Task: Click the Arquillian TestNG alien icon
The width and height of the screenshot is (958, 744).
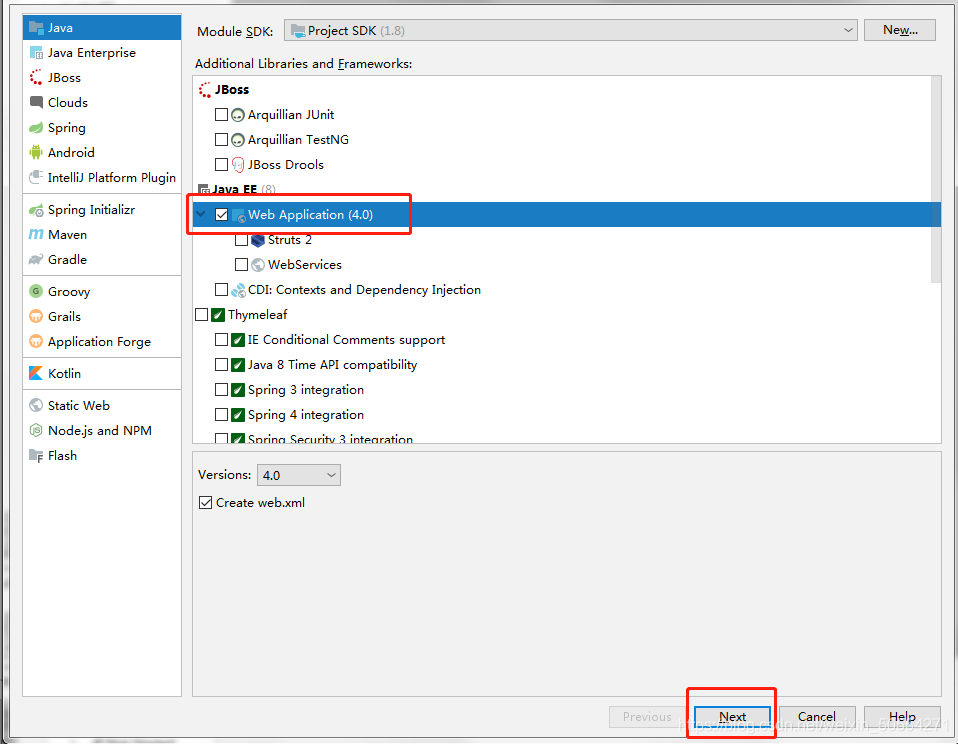Action: point(238,140)
